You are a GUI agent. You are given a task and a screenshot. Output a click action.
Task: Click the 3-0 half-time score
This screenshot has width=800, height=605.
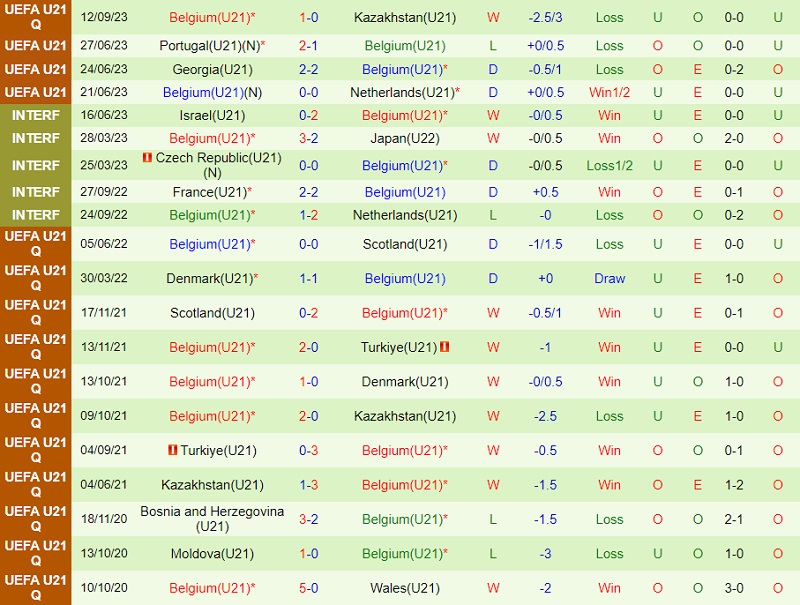[x=734, y=588]
